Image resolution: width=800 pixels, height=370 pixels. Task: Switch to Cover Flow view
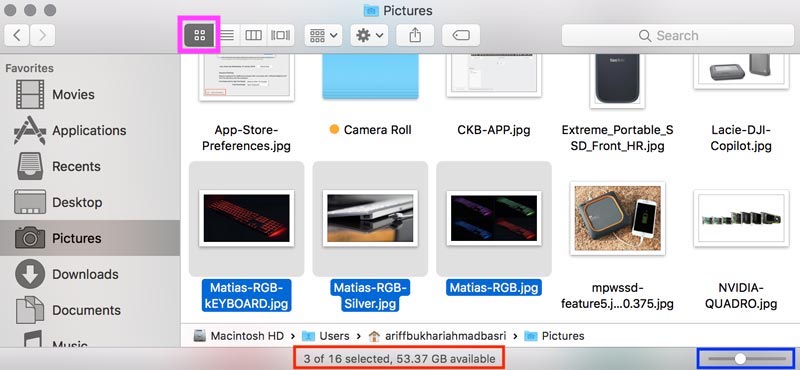280,35
